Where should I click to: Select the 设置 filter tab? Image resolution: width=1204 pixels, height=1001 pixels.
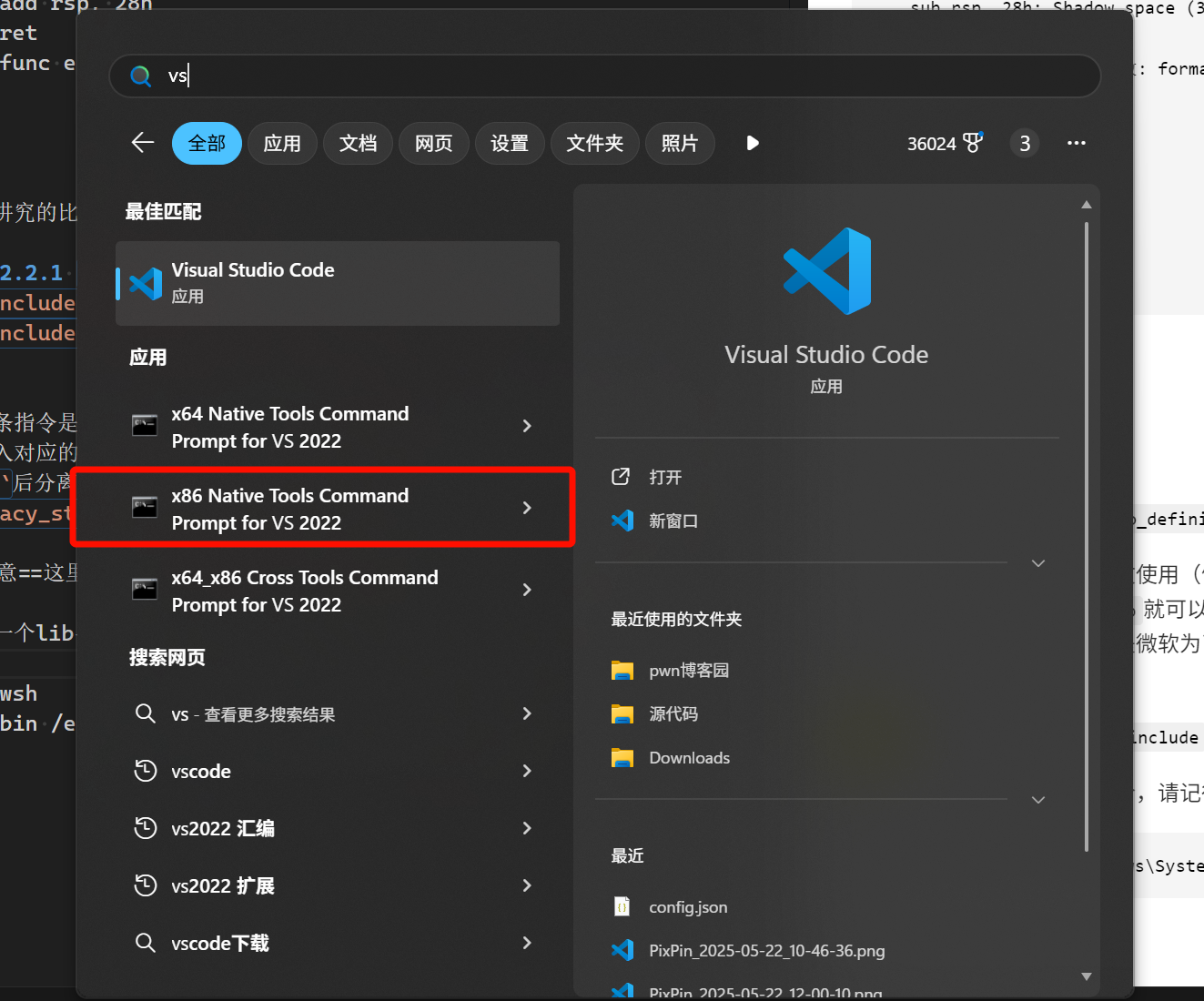[510, 143]
